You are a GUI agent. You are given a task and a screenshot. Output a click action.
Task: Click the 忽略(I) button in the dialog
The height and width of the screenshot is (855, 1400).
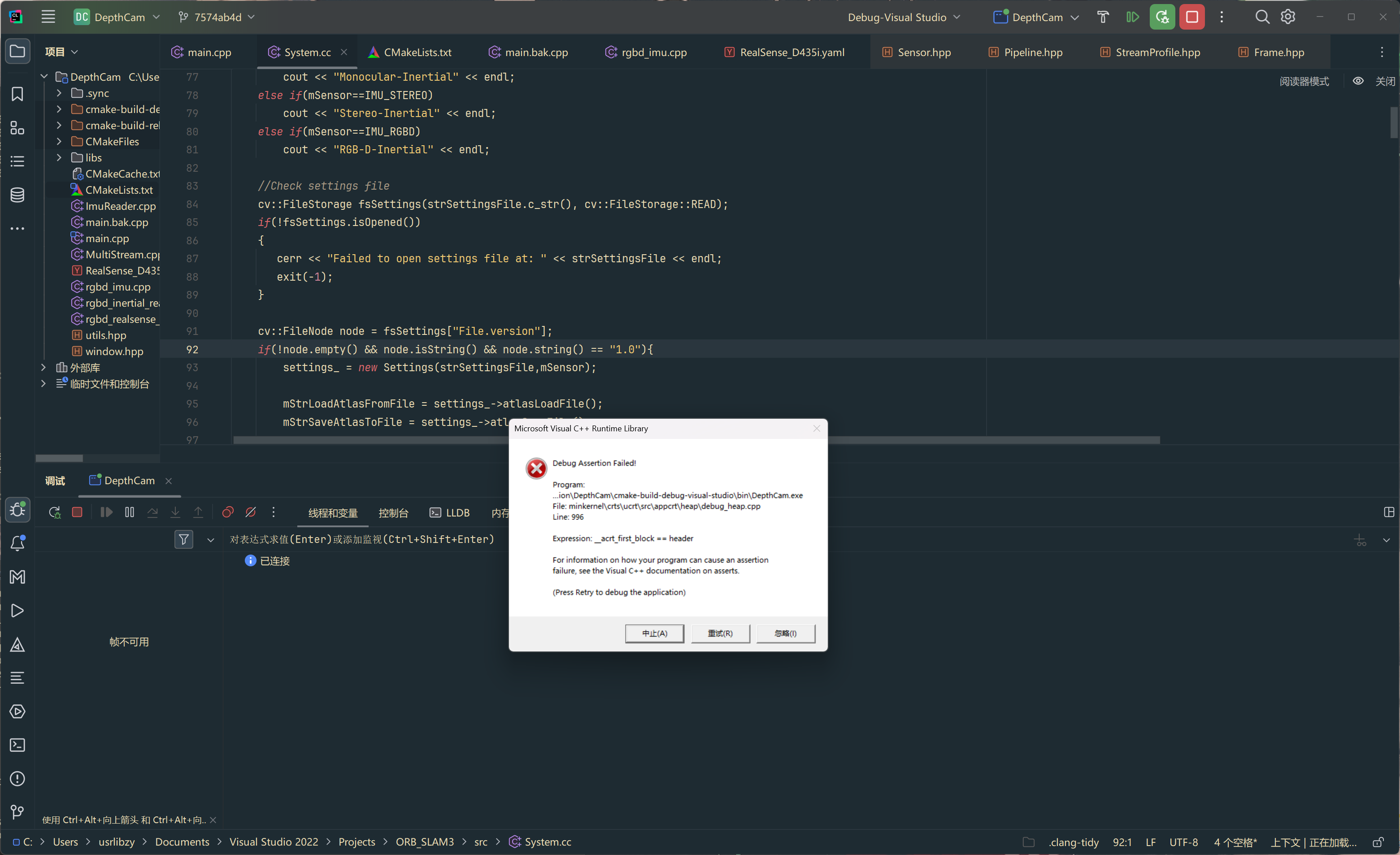[786, 633]
